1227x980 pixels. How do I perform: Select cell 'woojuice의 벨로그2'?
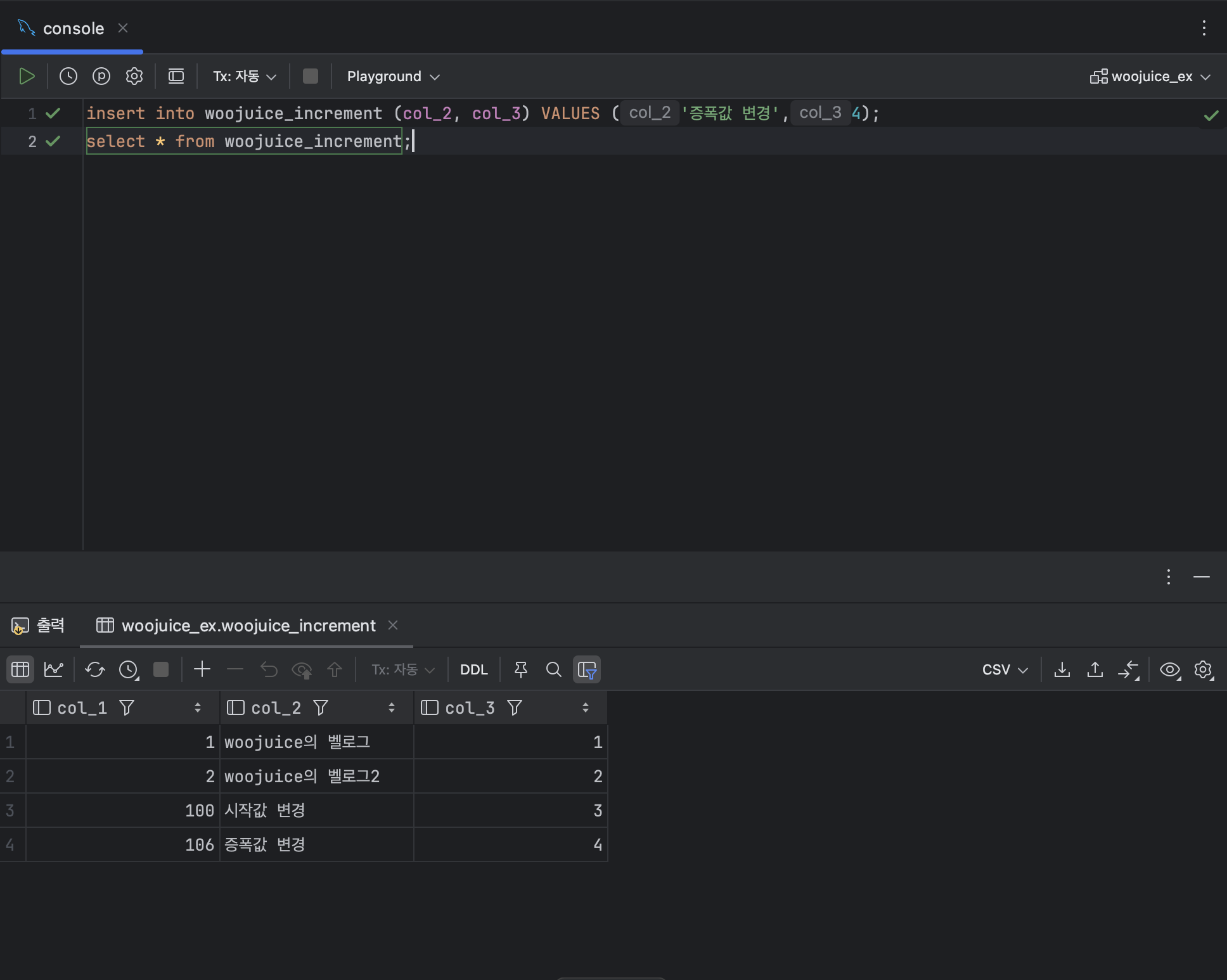[x=316, y=776]
